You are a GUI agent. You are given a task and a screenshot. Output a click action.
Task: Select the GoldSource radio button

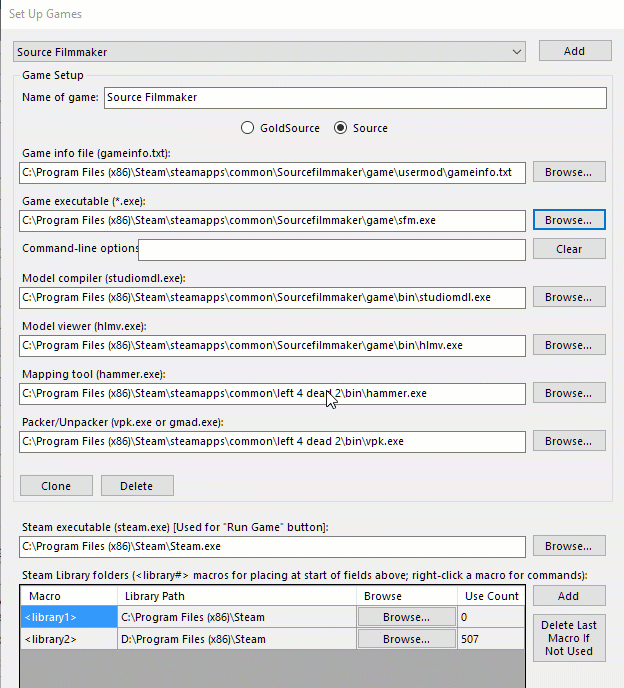point(248,128)
